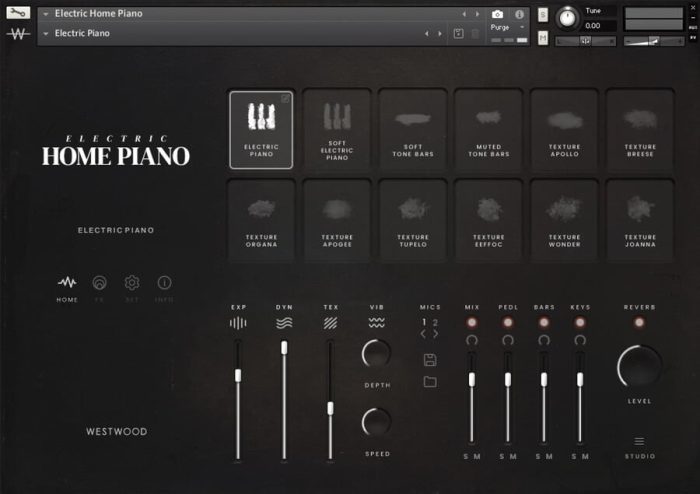Adjust the TEX slider handle
Image resolution: width=700 pixels, height=494 pixels.
(330, 408)
